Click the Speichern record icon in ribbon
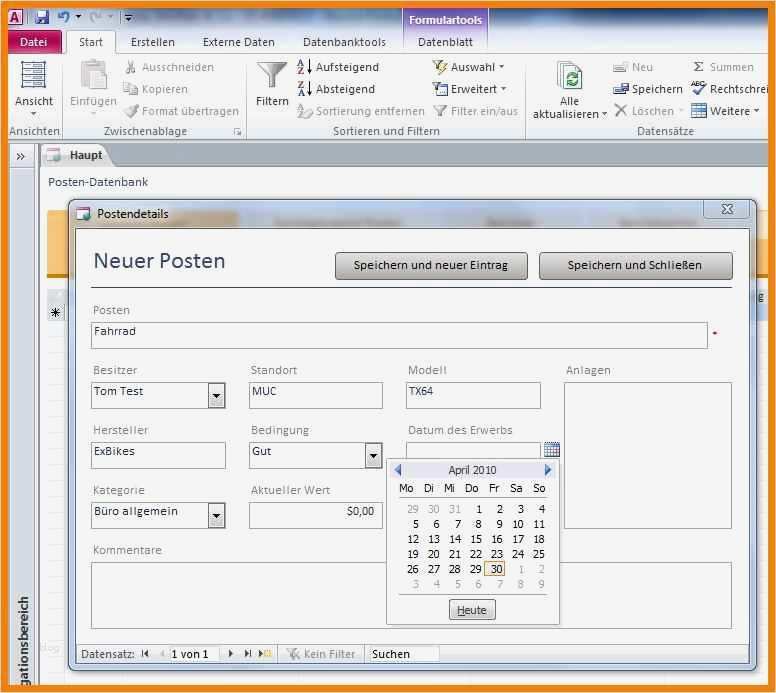This screenshot has width=776, height=693. click(621, 89)
